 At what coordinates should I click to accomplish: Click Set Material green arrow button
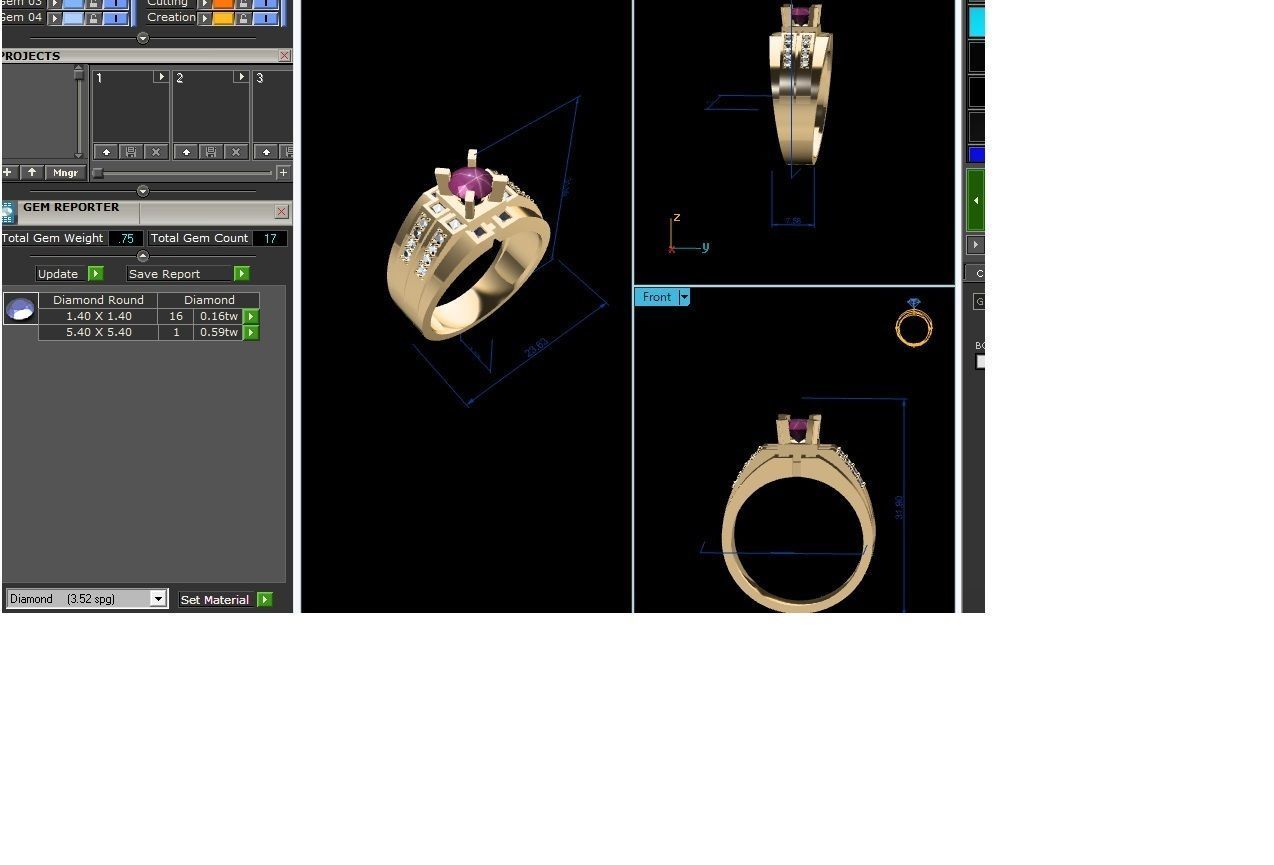(x=265, y=600)
